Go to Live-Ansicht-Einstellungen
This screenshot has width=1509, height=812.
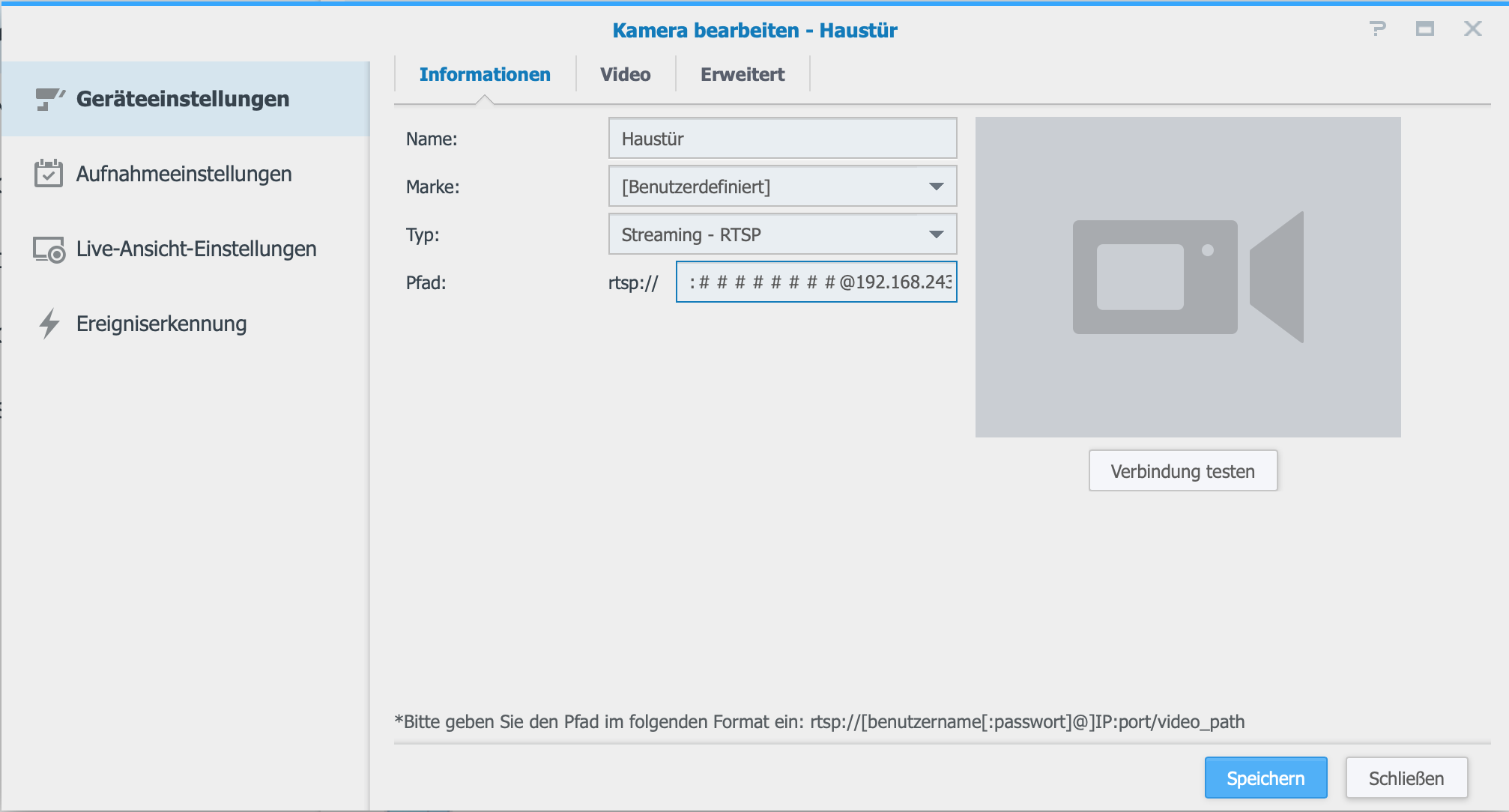point(186,249)
